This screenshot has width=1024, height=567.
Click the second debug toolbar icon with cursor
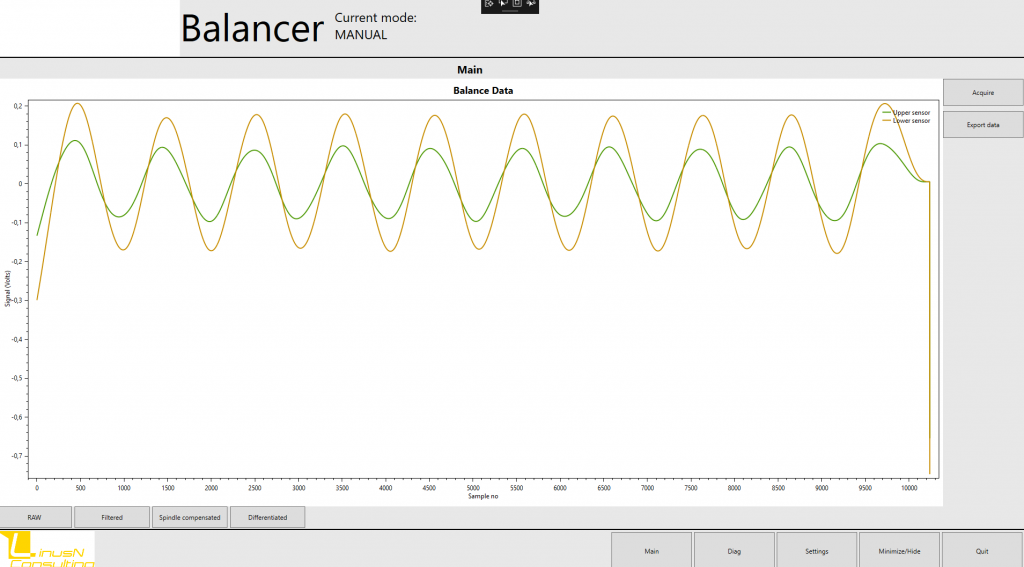pos(503,4)
